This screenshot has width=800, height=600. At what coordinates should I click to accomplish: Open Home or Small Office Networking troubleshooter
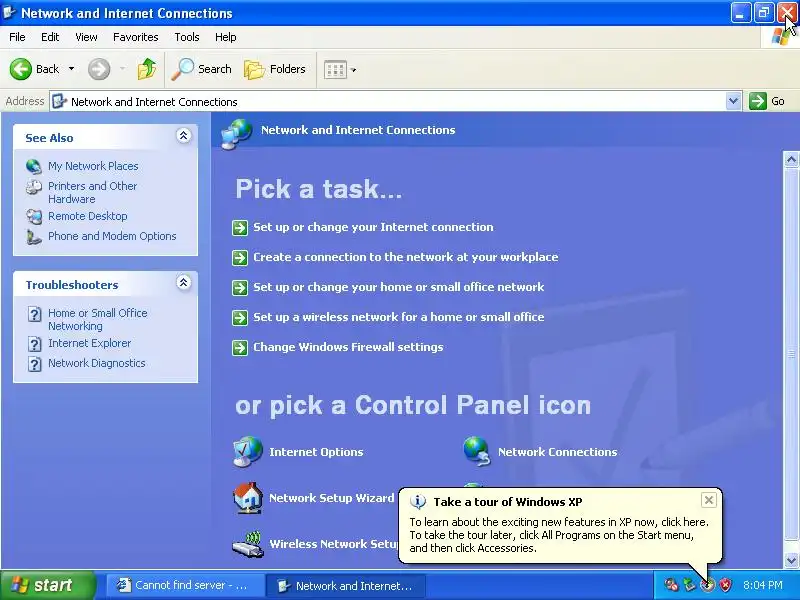pyautogui.click(x=97, y=319)
